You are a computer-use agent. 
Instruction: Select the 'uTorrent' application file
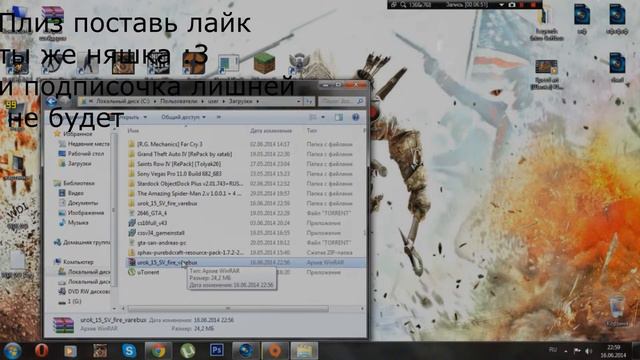pyautogui.click(x=144, y=272)
